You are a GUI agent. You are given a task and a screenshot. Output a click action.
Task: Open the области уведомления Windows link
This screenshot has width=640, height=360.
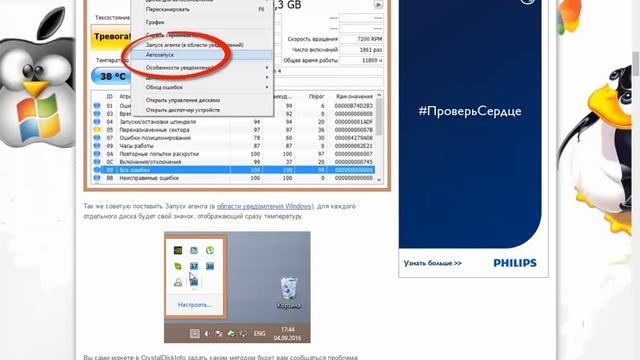264,206
